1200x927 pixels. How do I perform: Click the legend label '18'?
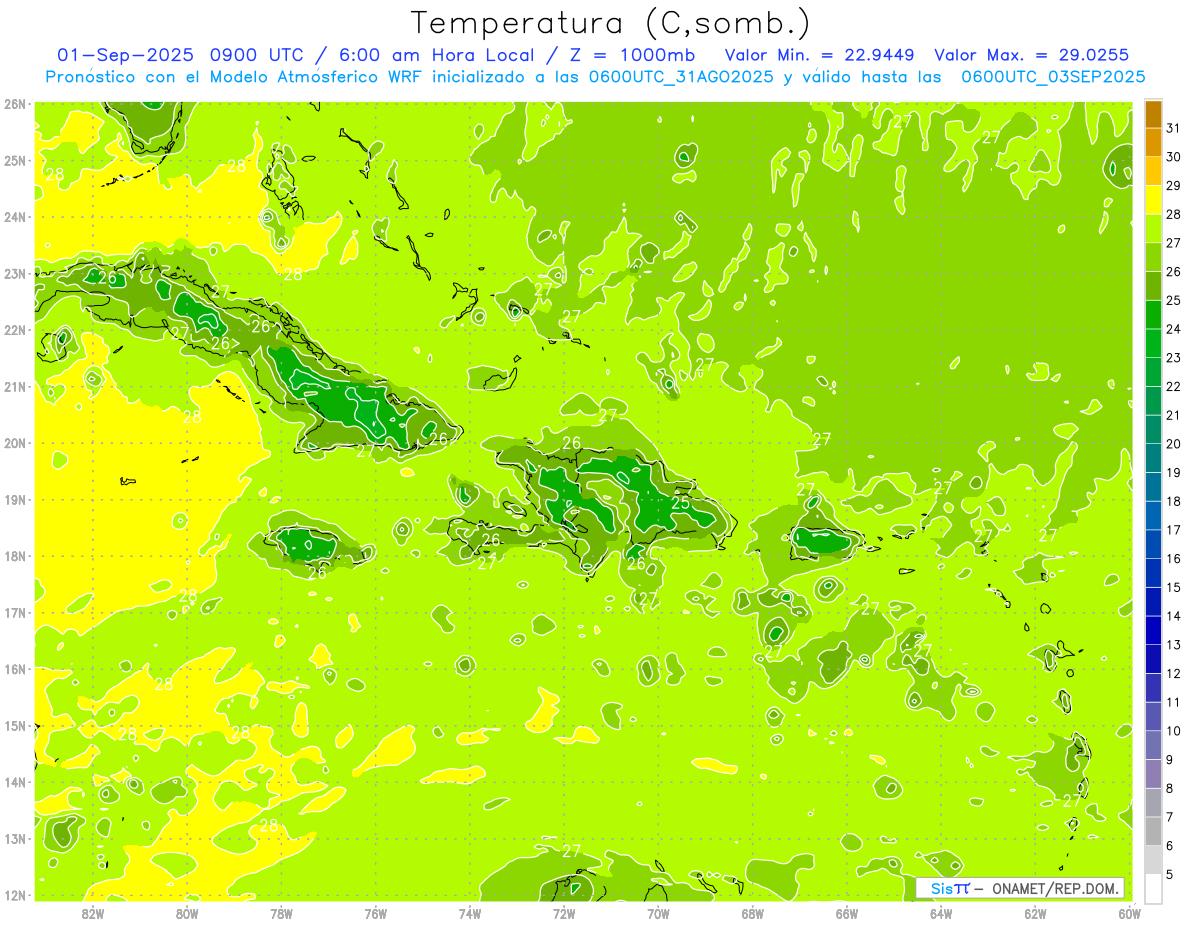[x=1173, y=501]
